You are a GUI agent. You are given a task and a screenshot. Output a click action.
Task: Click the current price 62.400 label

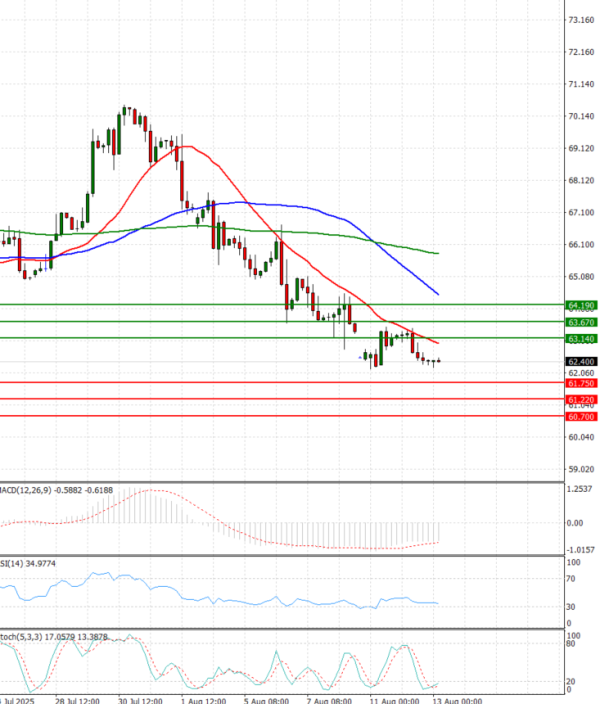[581, 362]
